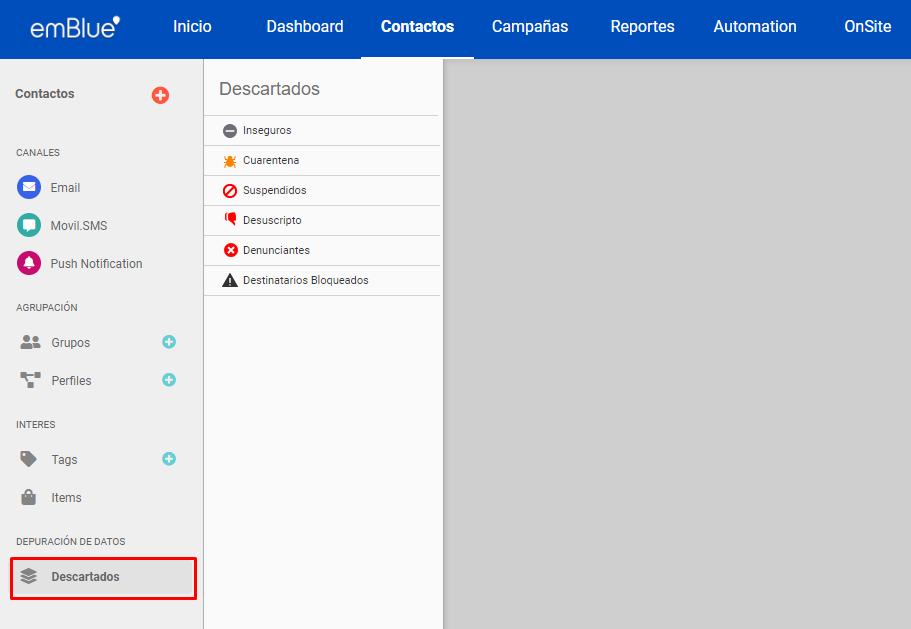View Suspendidos contacts
The width and height of the screenshot is (911, 629).
274,191
